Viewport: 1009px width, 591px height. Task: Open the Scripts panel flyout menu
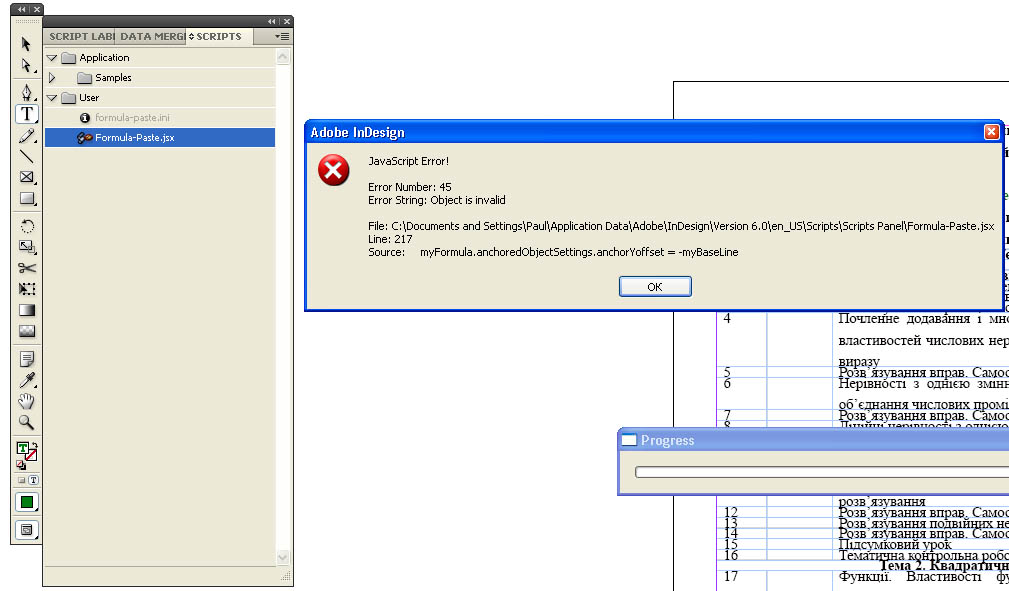[282, 37]
